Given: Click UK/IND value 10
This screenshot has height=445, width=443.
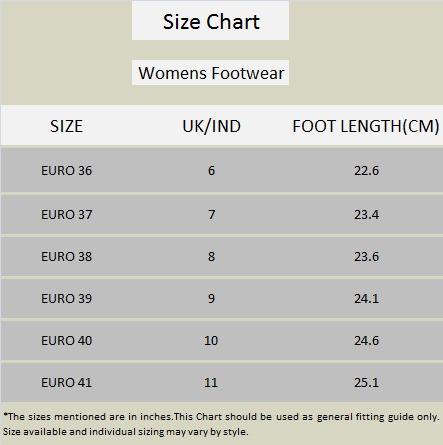Looking at the screenshot, I should pos(211,340).
